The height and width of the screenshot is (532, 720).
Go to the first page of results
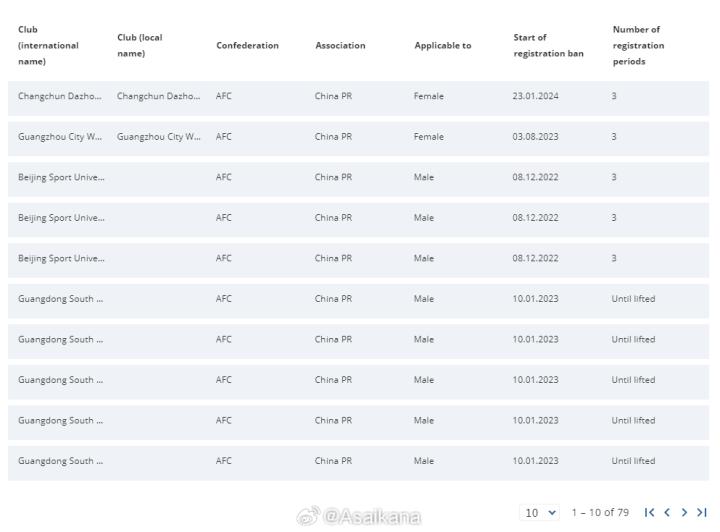(651, 513)
